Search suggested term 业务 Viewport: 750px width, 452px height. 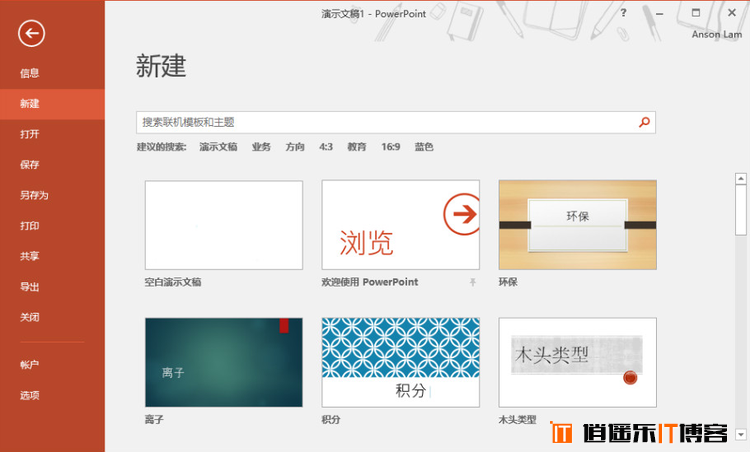261,147
